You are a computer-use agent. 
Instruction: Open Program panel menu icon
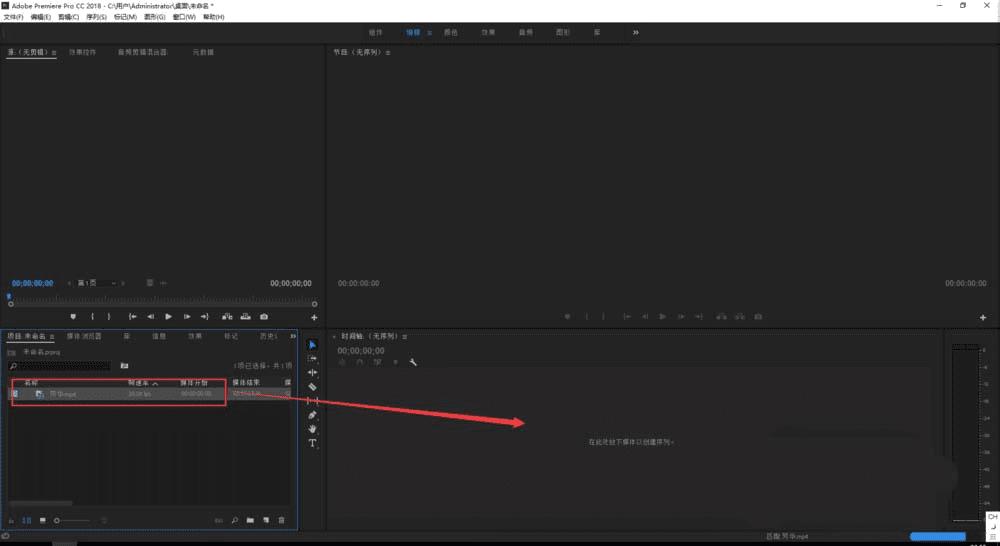pos(388,52)
